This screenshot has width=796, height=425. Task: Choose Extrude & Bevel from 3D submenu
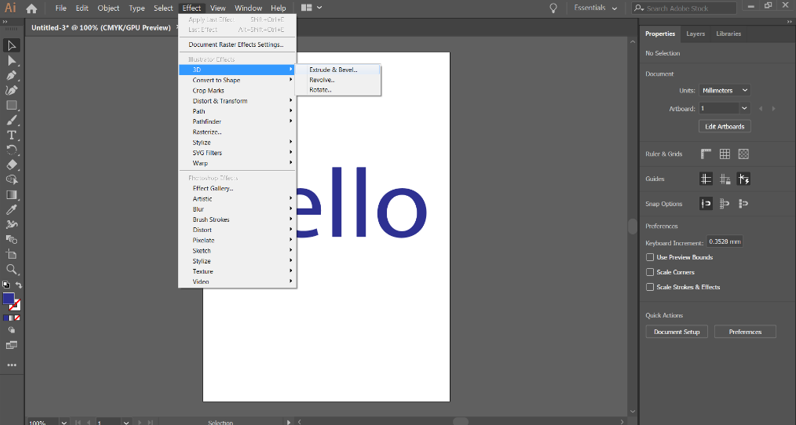tap(338, 70)
